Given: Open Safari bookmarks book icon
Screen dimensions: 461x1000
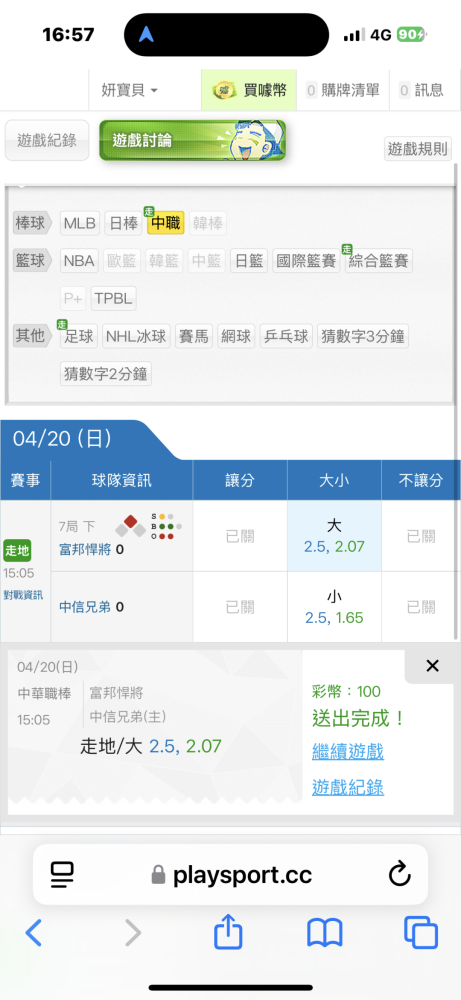Looking at the screenshot, I should coord(325,933).
